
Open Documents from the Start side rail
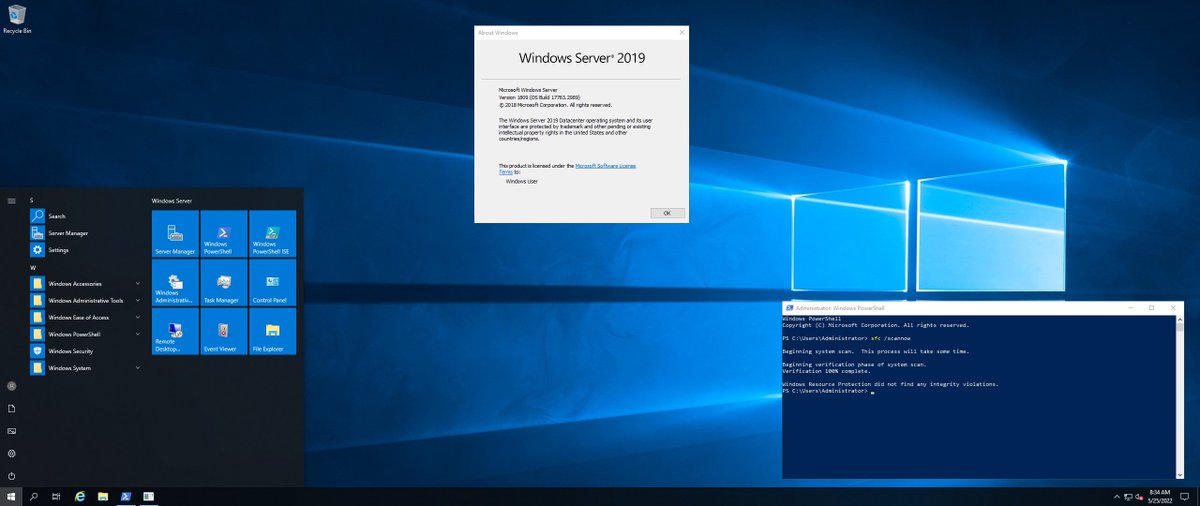pos(11,409)
